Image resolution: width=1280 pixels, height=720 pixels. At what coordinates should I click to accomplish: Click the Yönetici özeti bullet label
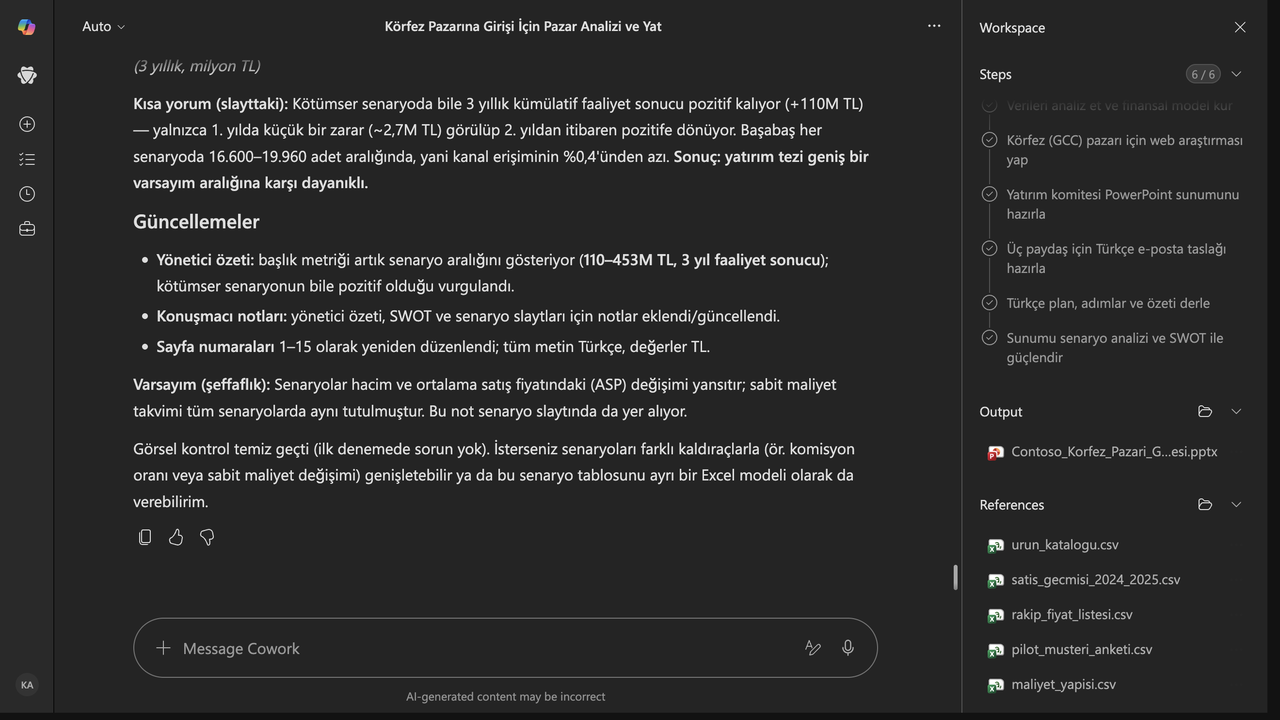(205, 260)
